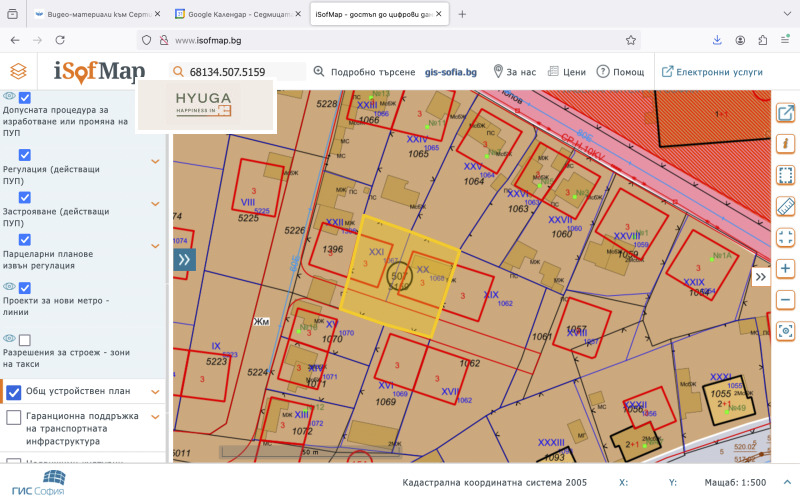Zoom in with the plus button
Viewport: 800px width, 500px height.
pyautogui.click(x=786, y=268)
